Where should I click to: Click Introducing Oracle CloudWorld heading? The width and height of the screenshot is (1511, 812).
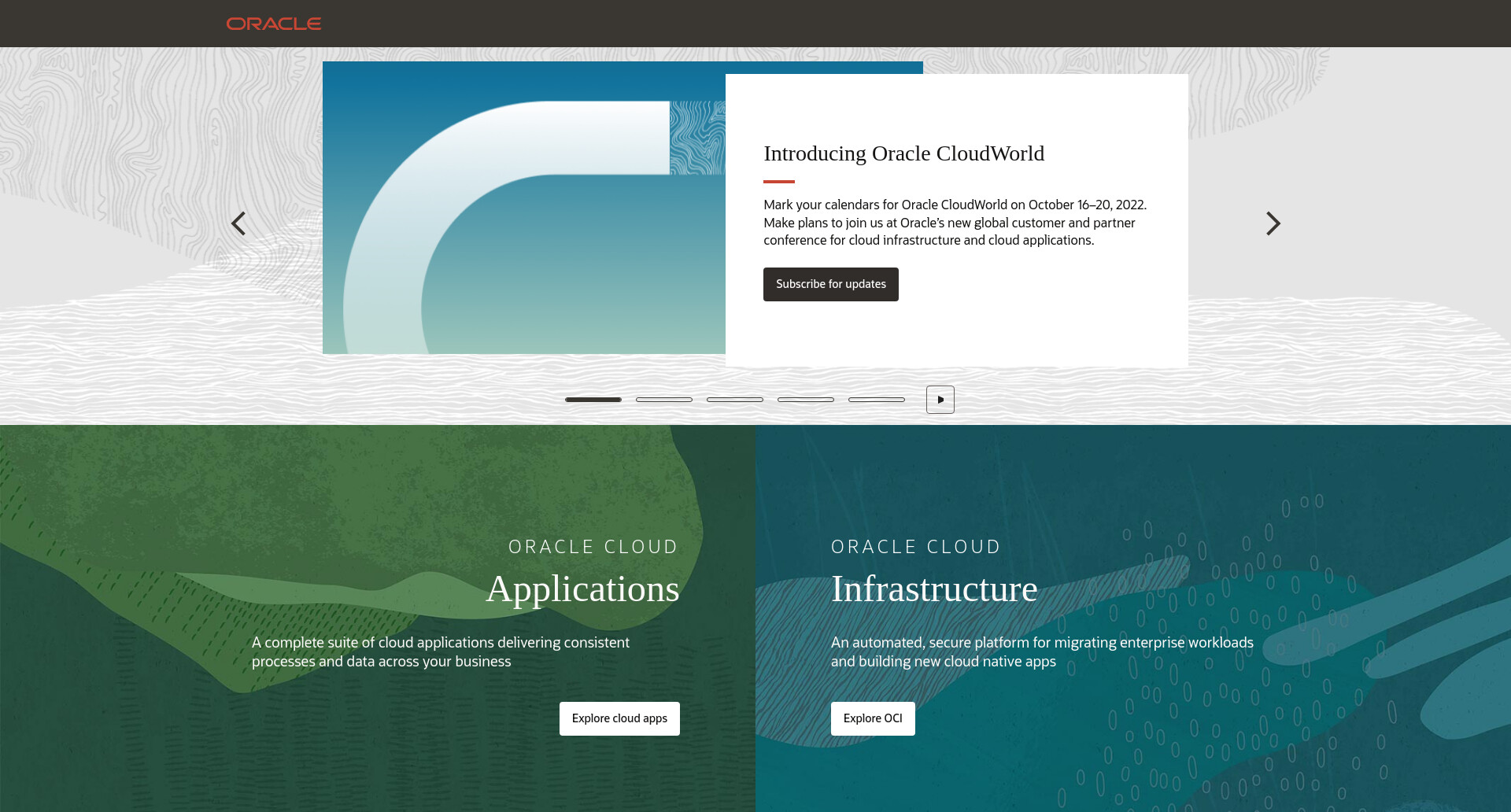coord(904,153)
